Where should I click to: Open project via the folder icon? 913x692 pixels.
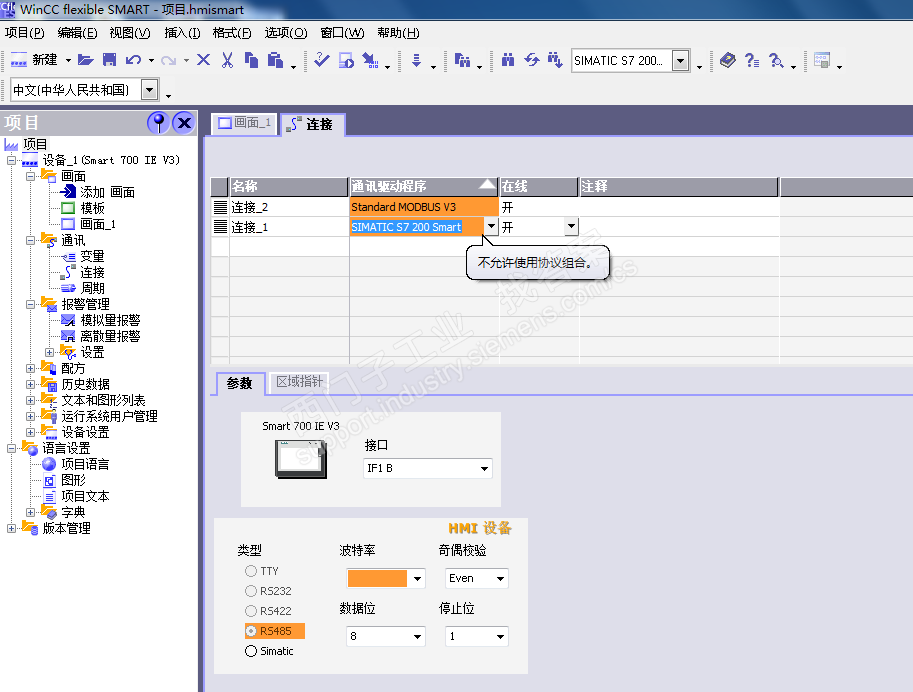point(86,60)
